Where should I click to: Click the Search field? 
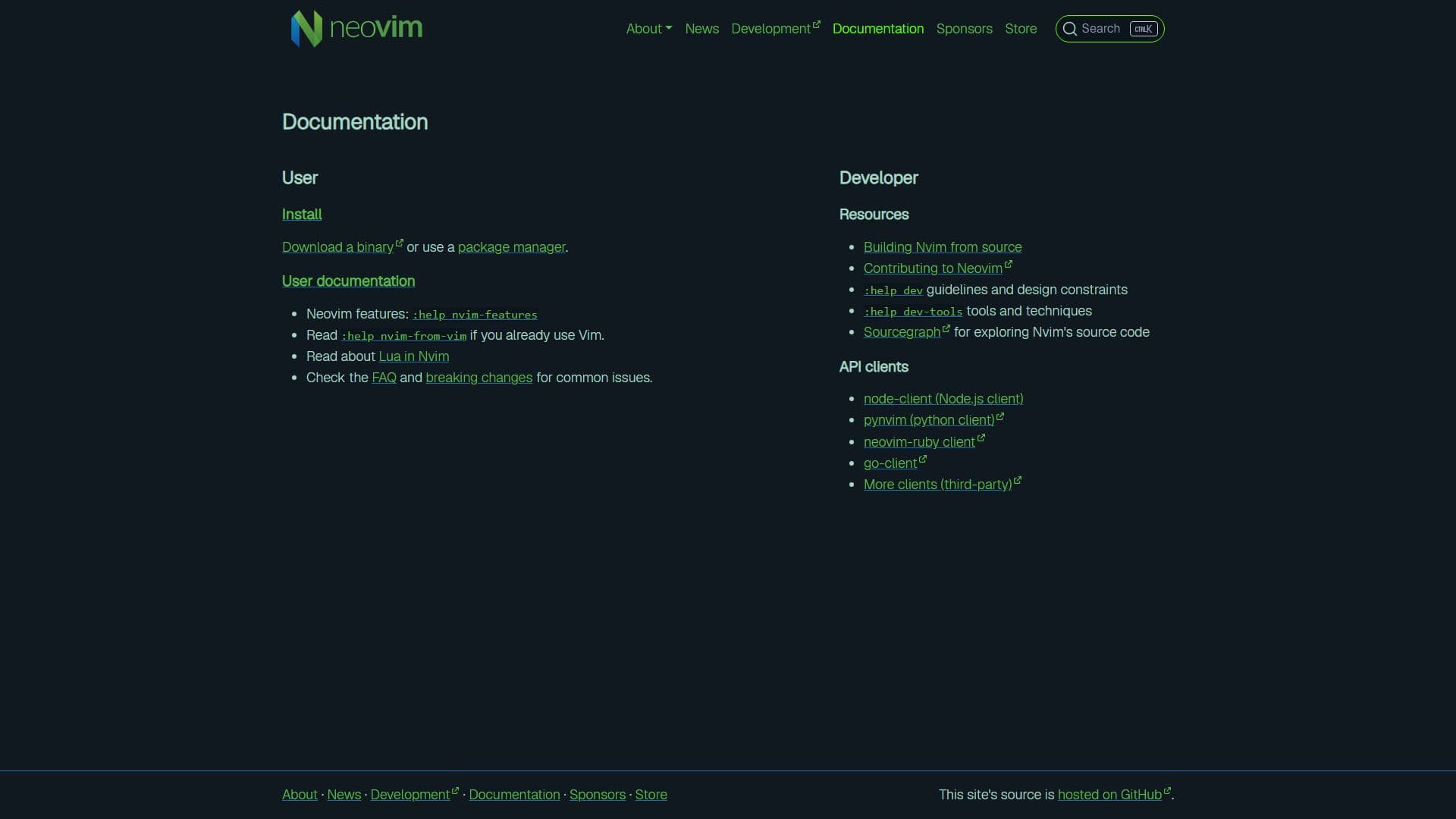pos(1109,29)
